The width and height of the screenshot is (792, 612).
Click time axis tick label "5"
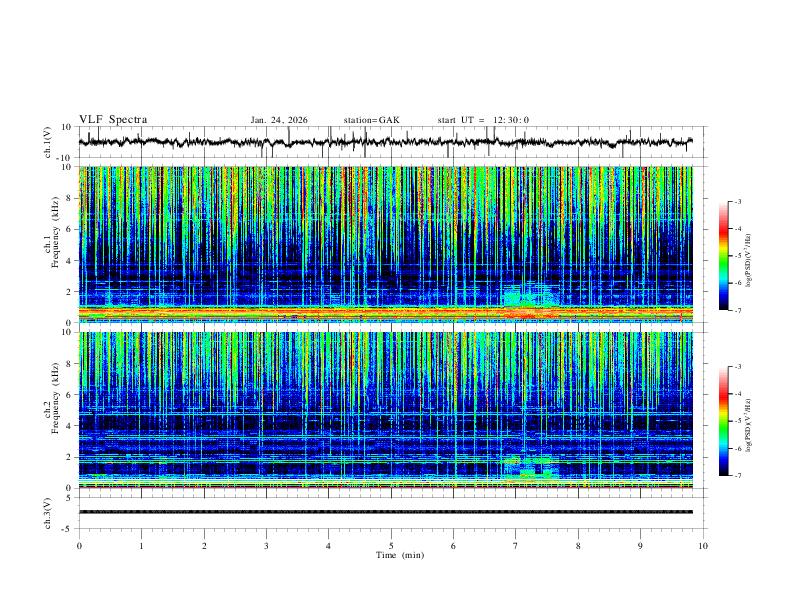391,546
